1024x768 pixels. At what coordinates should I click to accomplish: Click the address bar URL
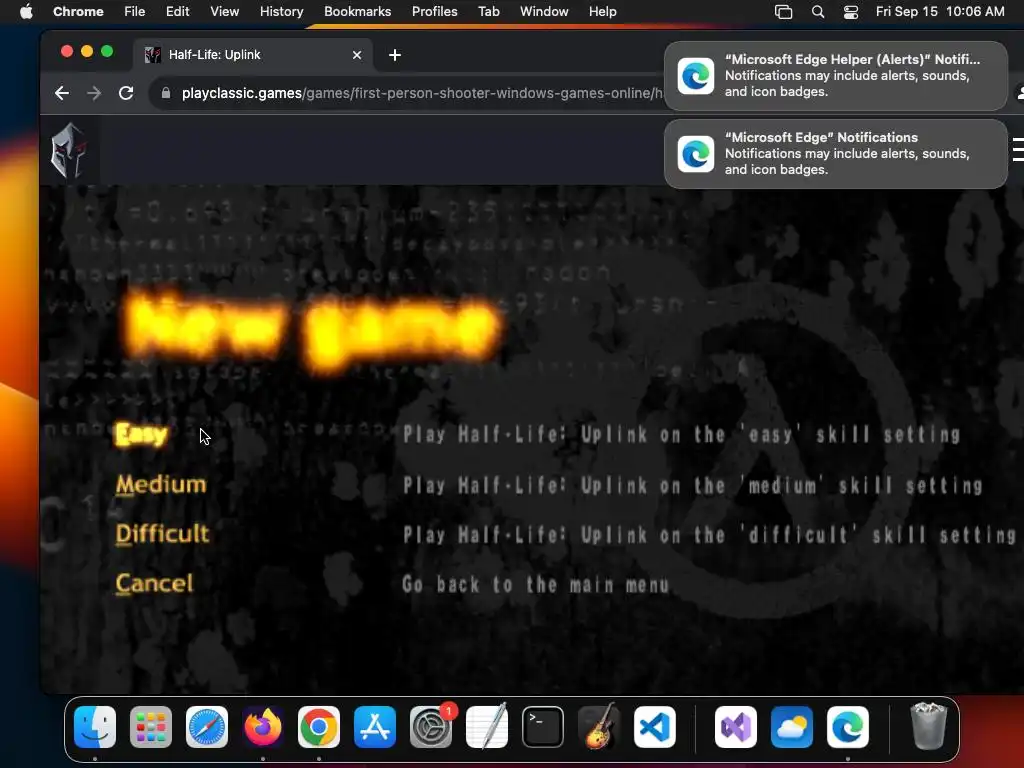click(422, 93)
